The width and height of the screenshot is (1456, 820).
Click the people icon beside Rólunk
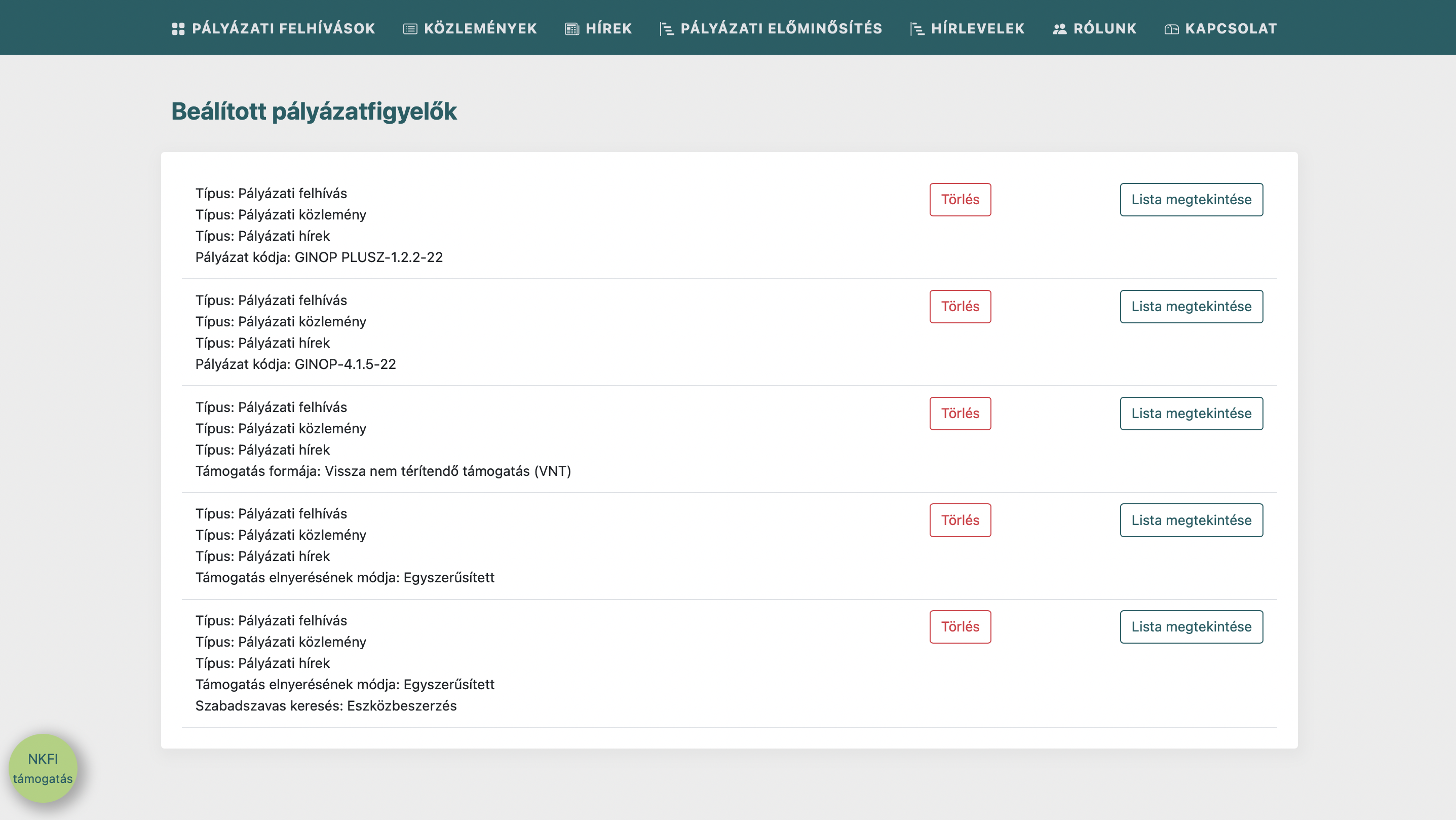[1059, 29]
